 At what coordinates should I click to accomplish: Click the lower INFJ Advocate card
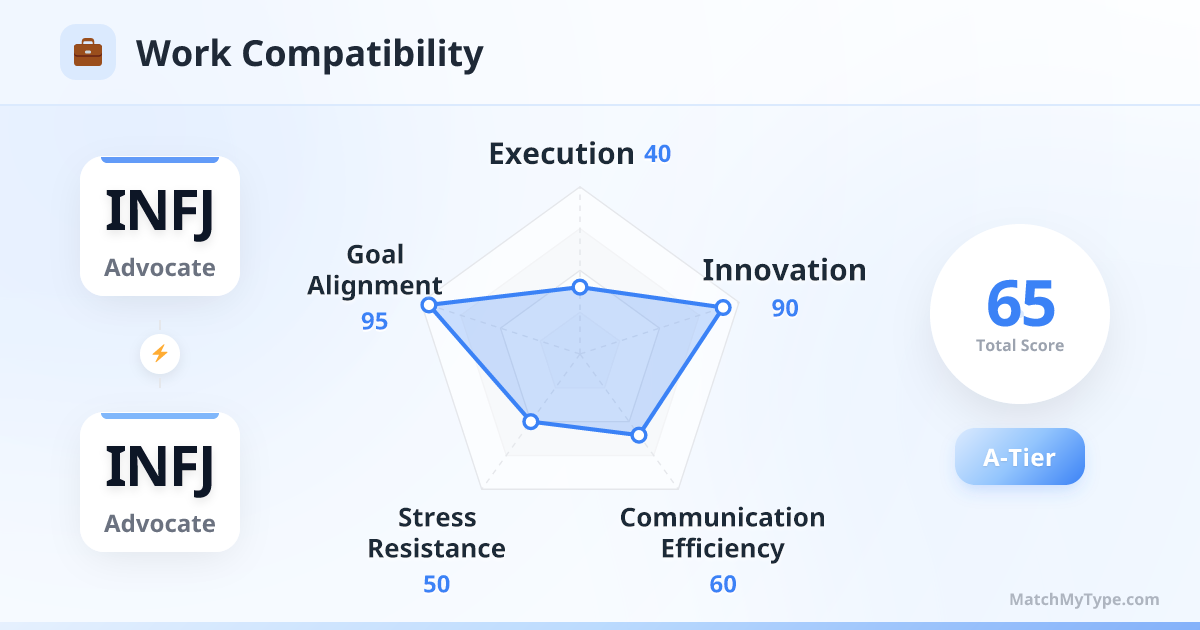[160, 482]
